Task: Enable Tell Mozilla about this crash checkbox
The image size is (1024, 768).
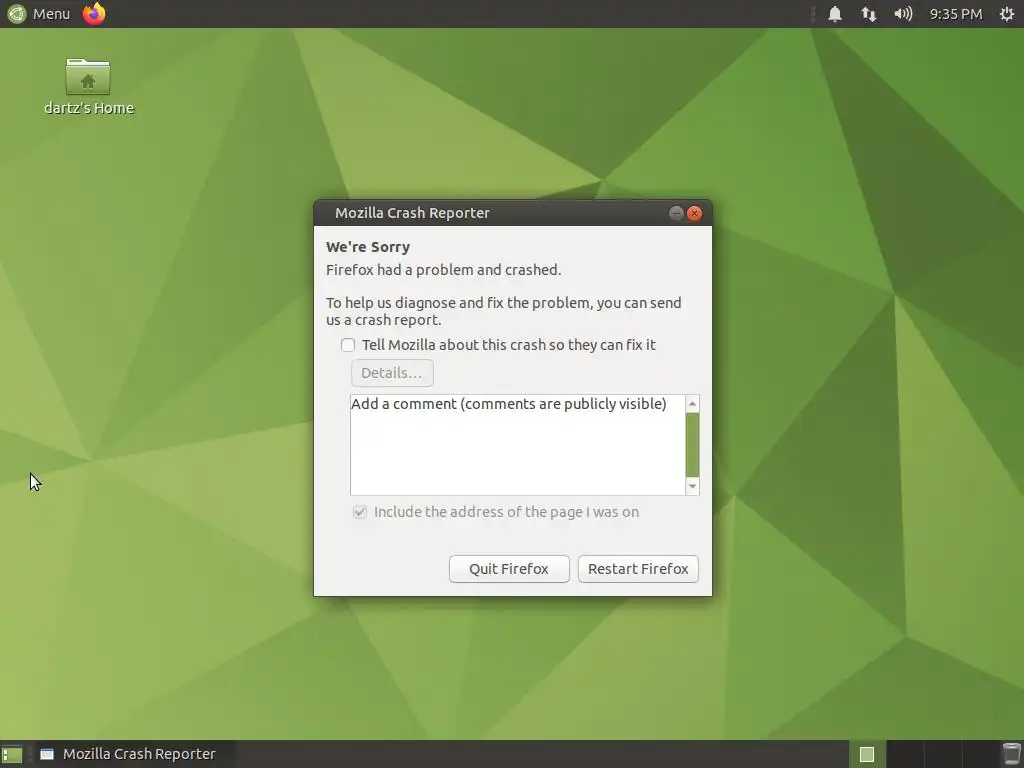Action: (348, 345)
